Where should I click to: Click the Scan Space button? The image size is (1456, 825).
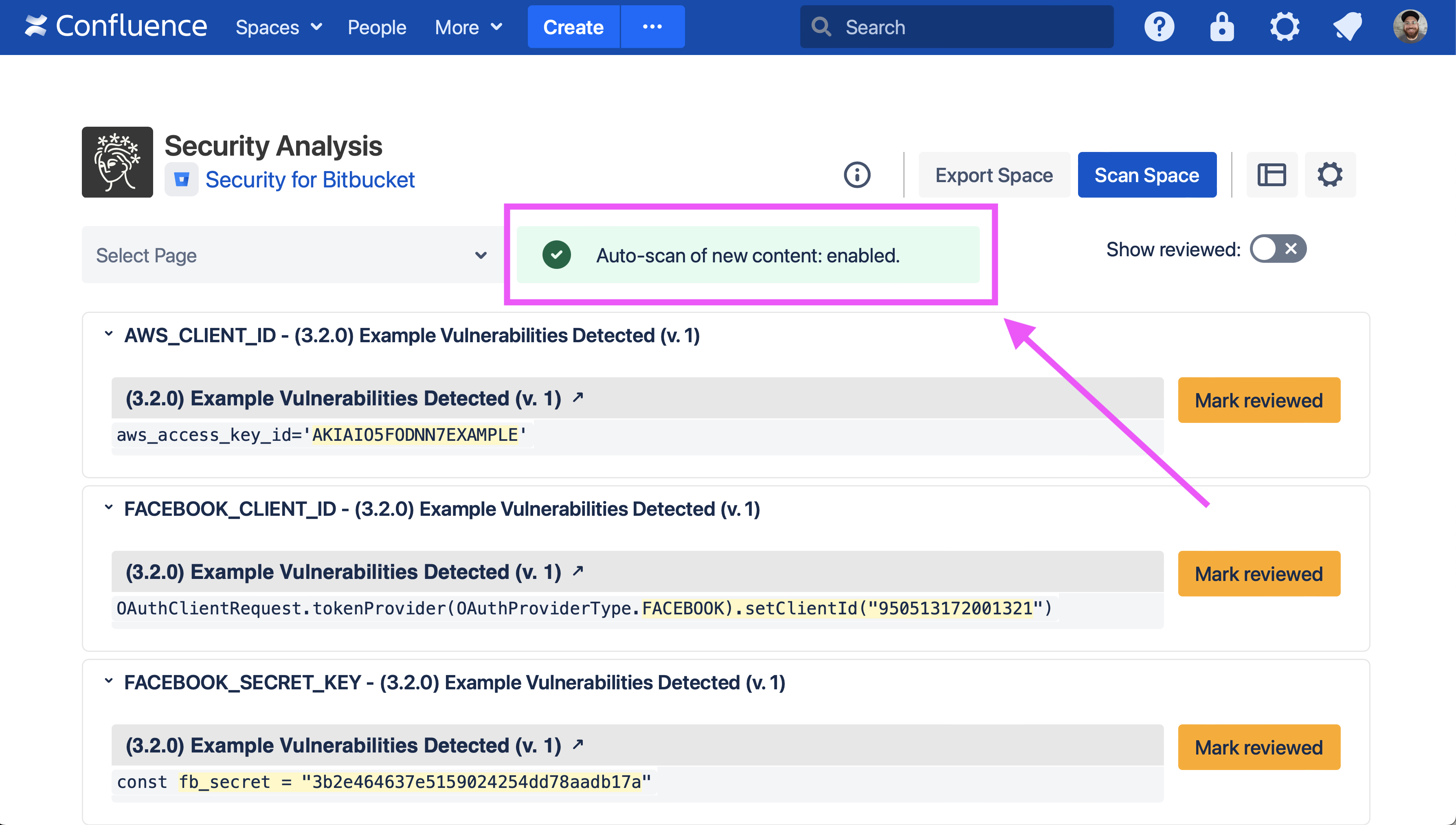point(1146,175)
